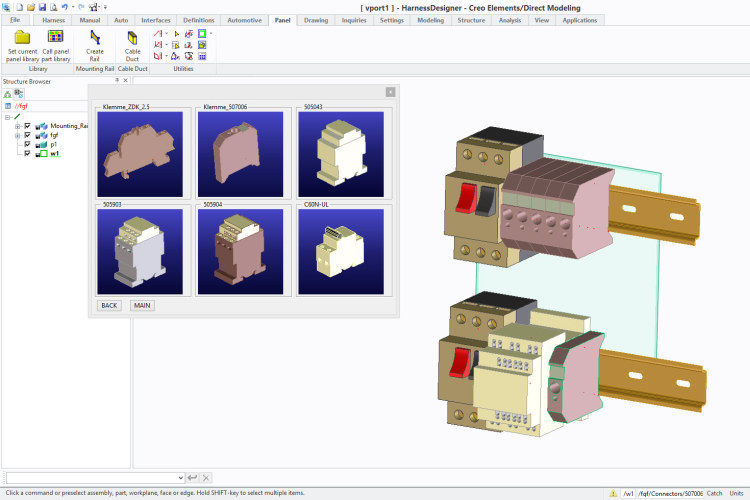Click the Redo arrow icon
The height and width of the screenshot is (500, 750).
tap(81, 7)
